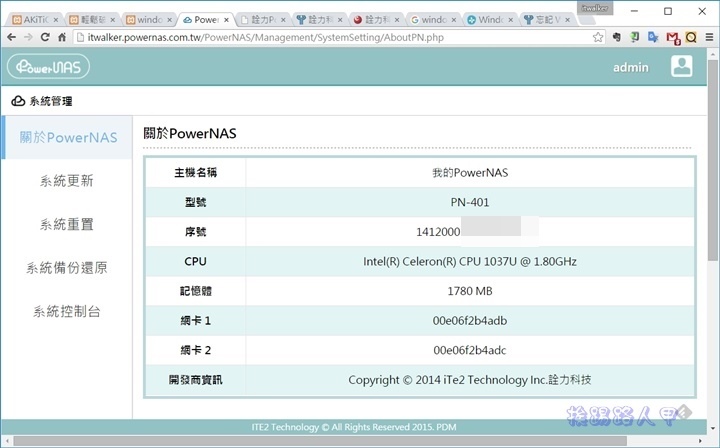The image size is (720, 448).
Task: Click the PN-401 model value
Action: 470,202
